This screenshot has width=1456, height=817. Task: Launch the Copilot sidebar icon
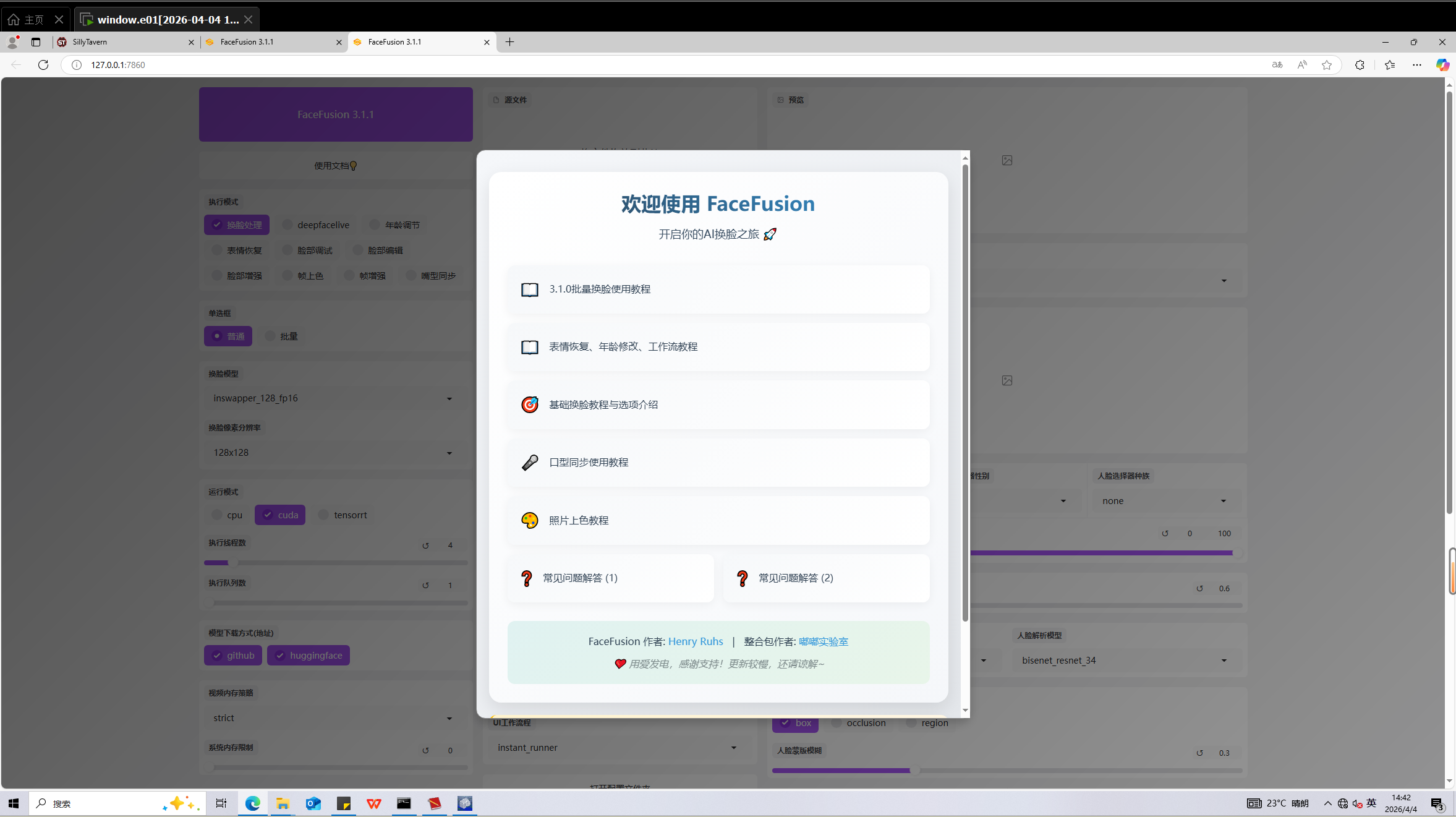coord(1442,65)
